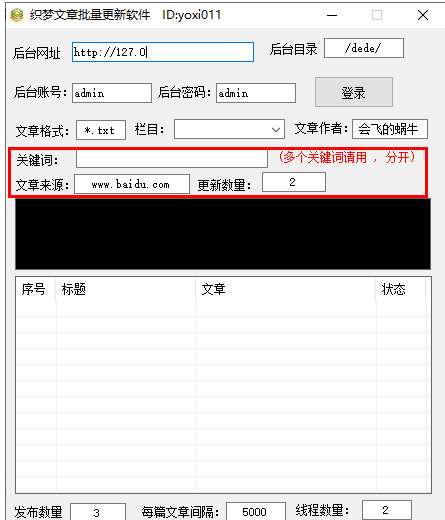Click the 序号 column header
445x520 pixels.
point(35,289)
